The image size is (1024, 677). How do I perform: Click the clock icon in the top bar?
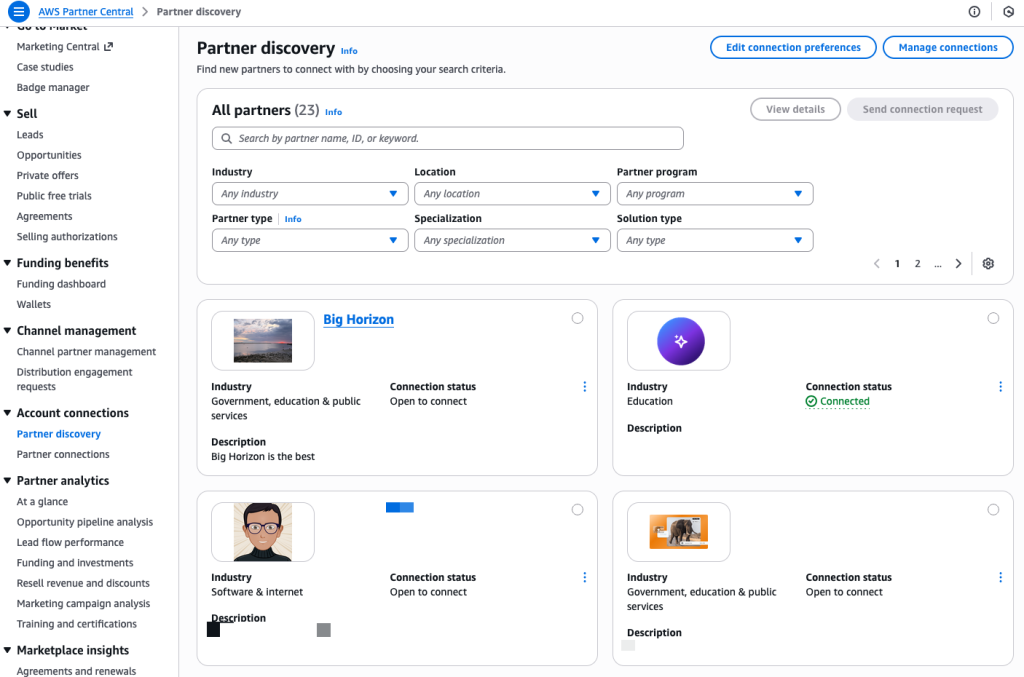[x=1008, y=11]
